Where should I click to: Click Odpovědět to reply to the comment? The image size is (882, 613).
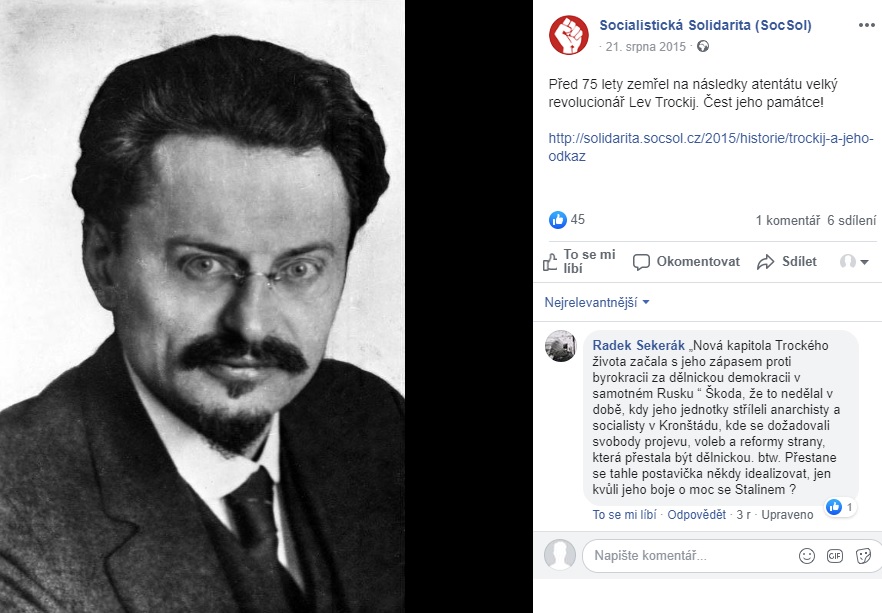point(696,515)
